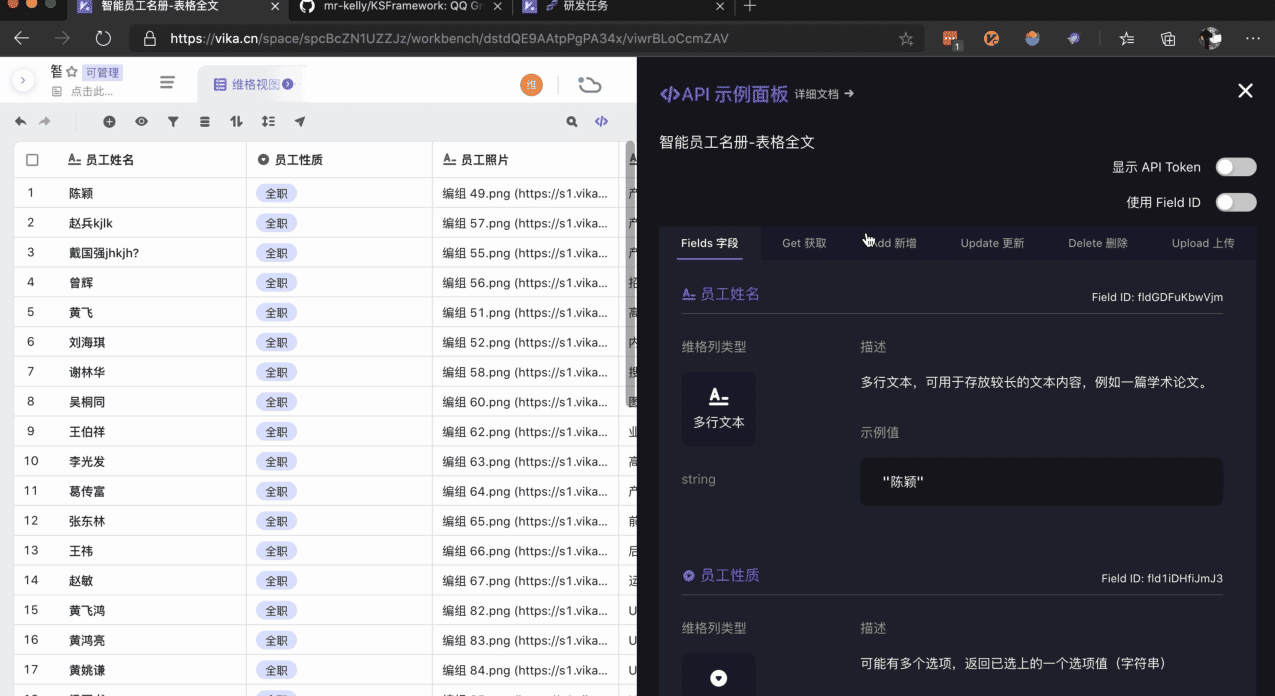This screenshot has height=696, width=1275.
Task: Close the 研发任务 browser tab
Action: pyautogui.click(x=722, y=7)
